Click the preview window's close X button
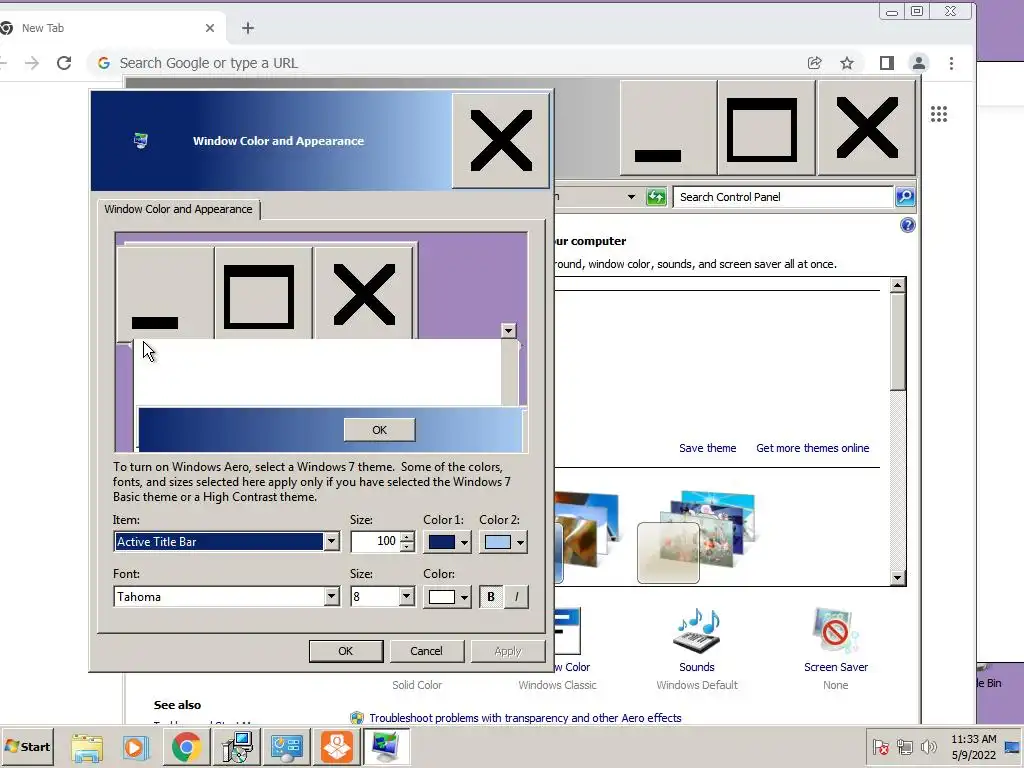This screenshot has width=1024, height=768. [363, 293]
